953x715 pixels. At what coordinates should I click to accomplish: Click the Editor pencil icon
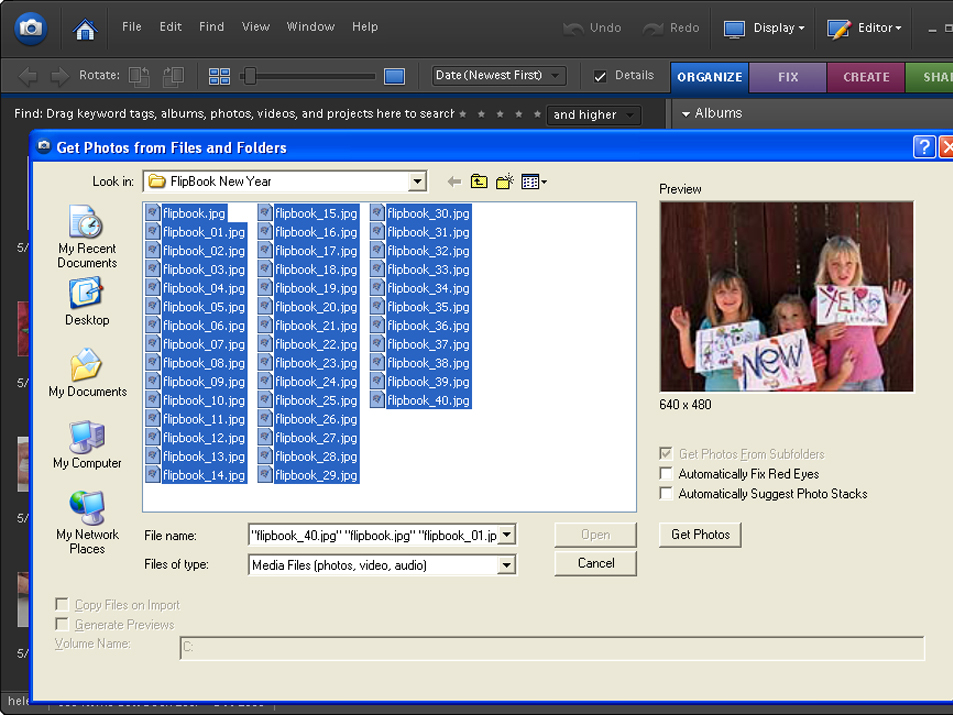(x=839, y=29)
